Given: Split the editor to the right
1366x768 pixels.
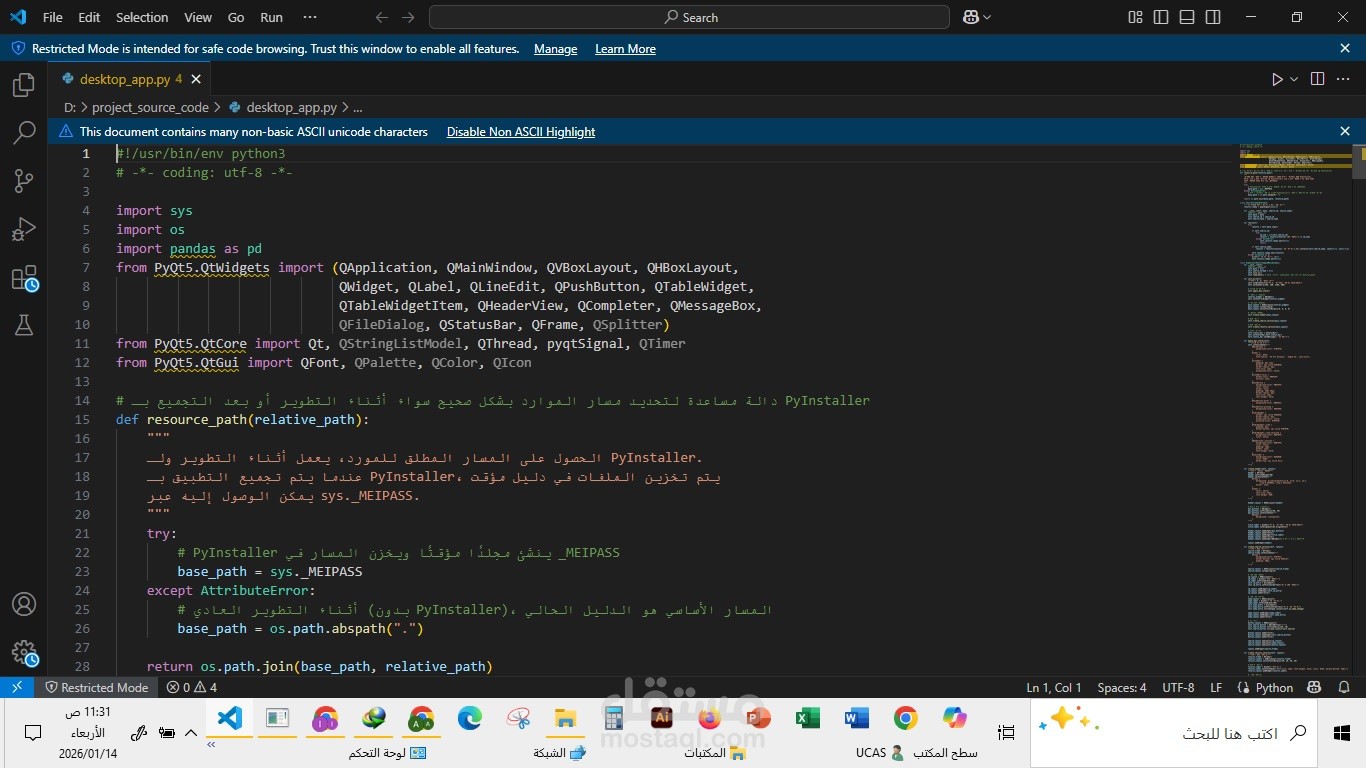Looking at the screenshot, I should click(1317, 79).
